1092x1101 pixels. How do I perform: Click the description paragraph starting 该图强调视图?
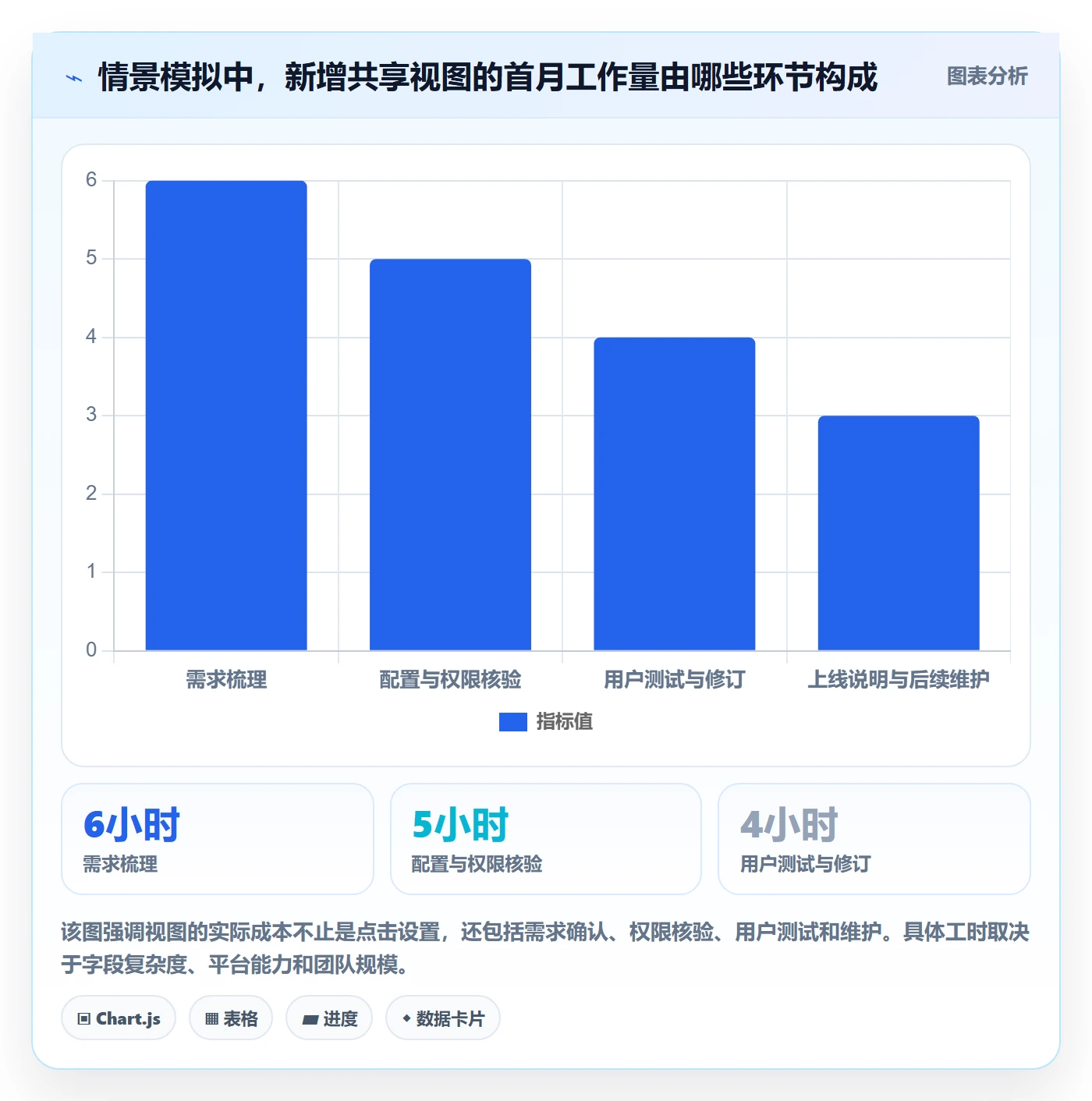(x=545, y=948)
